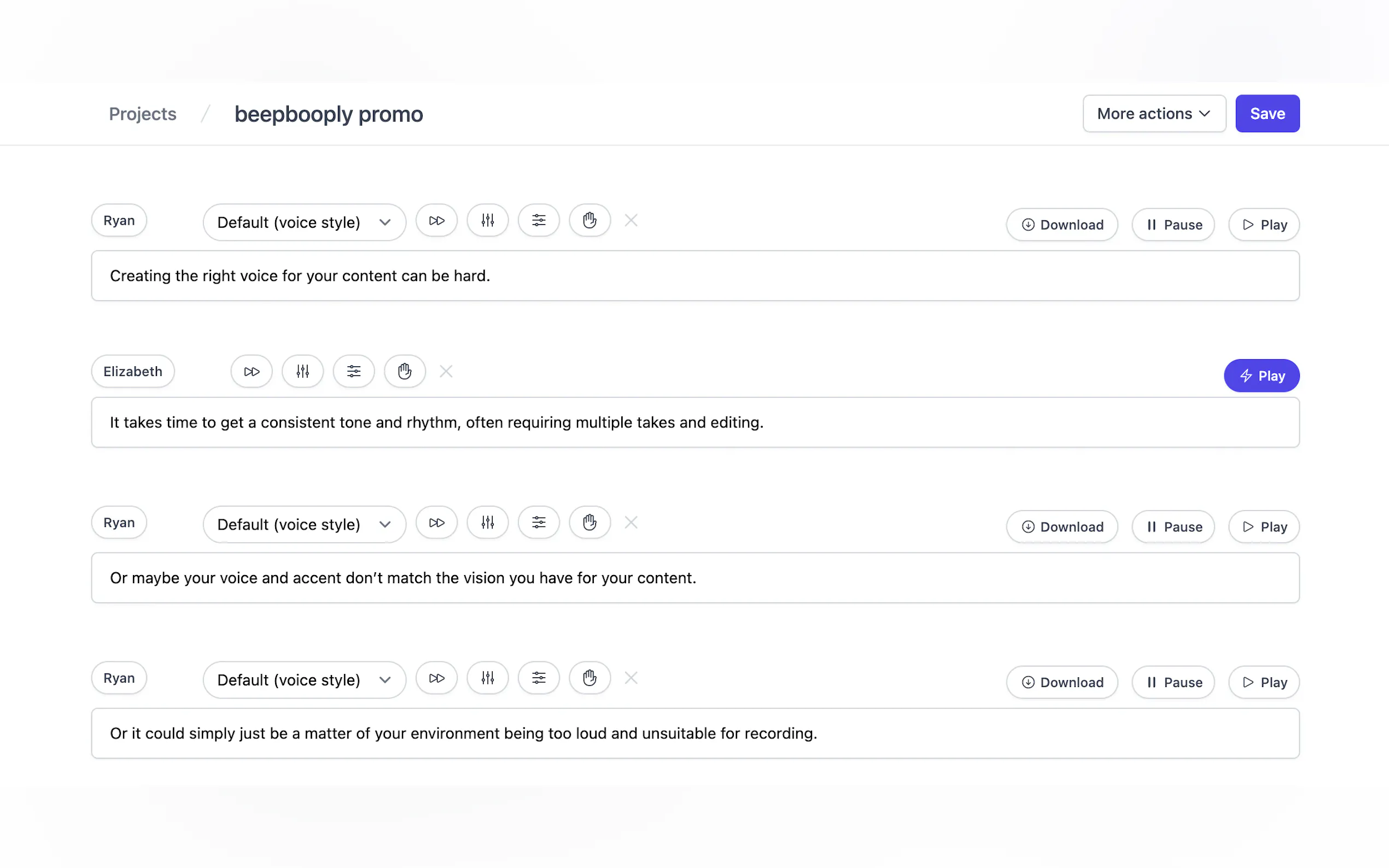
Task: Click the fast-forward speed icon in first Ryan block
Action: click(436, 220)
